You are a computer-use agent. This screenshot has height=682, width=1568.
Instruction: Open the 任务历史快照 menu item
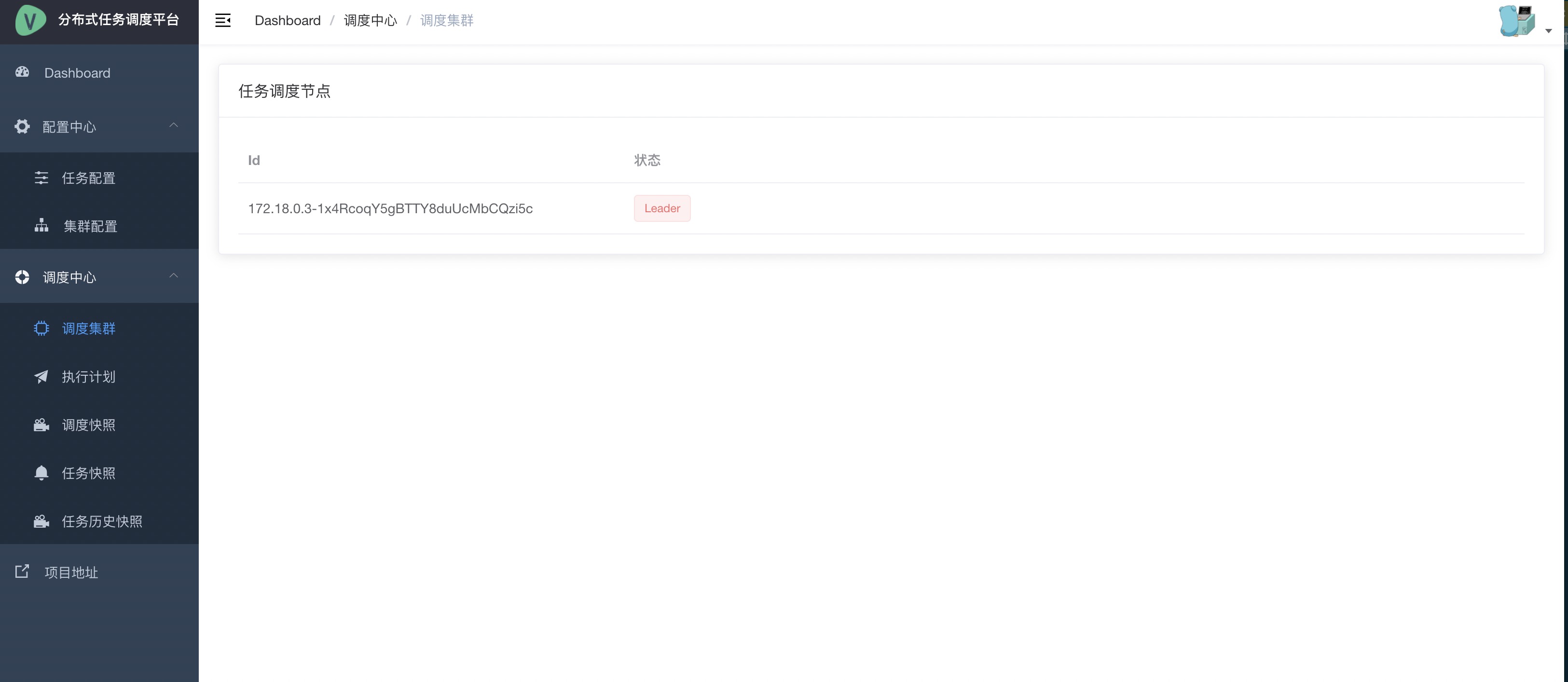102,521
